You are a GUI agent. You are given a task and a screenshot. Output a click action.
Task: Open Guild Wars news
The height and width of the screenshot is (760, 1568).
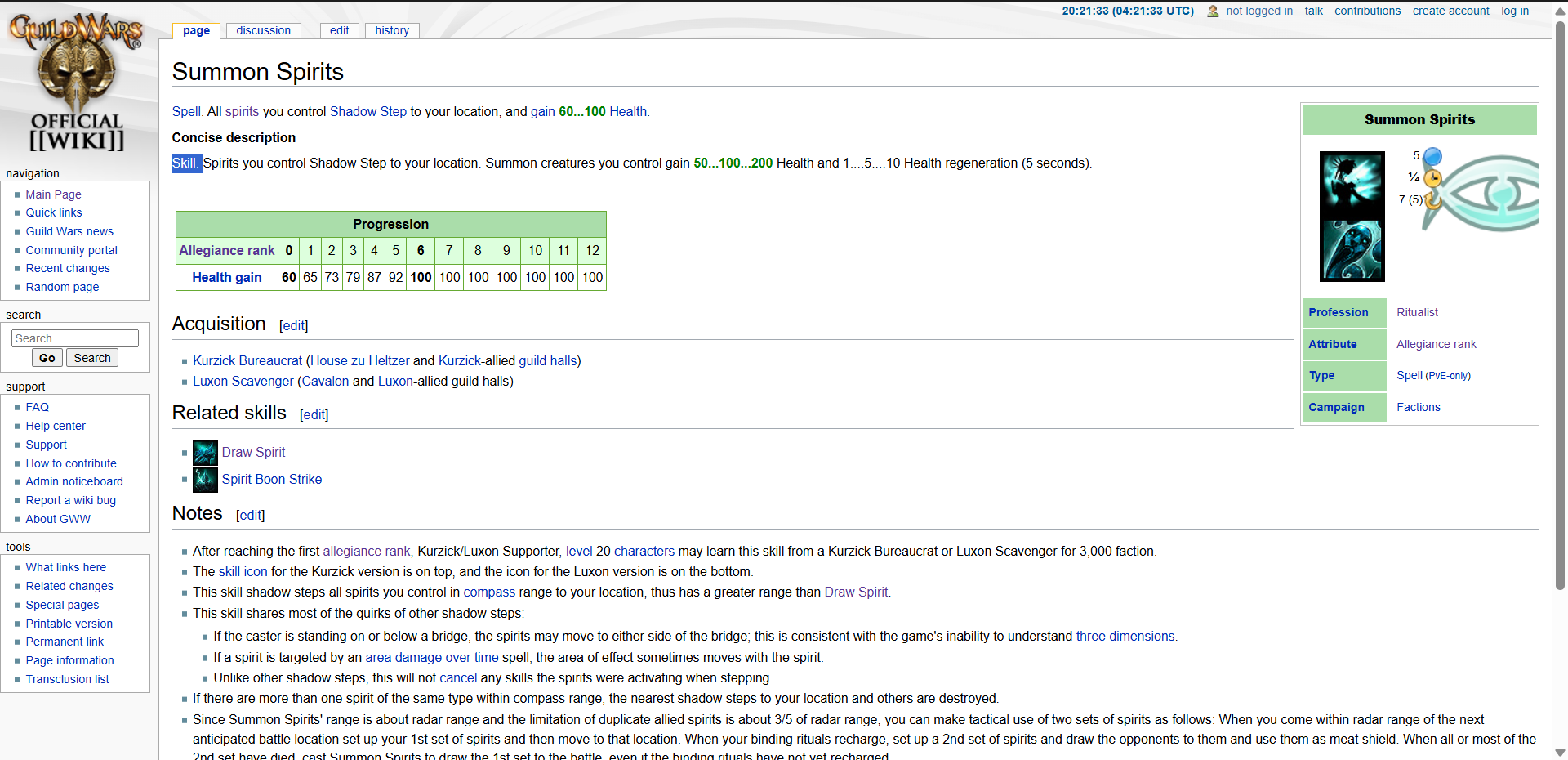pos(69,231)
